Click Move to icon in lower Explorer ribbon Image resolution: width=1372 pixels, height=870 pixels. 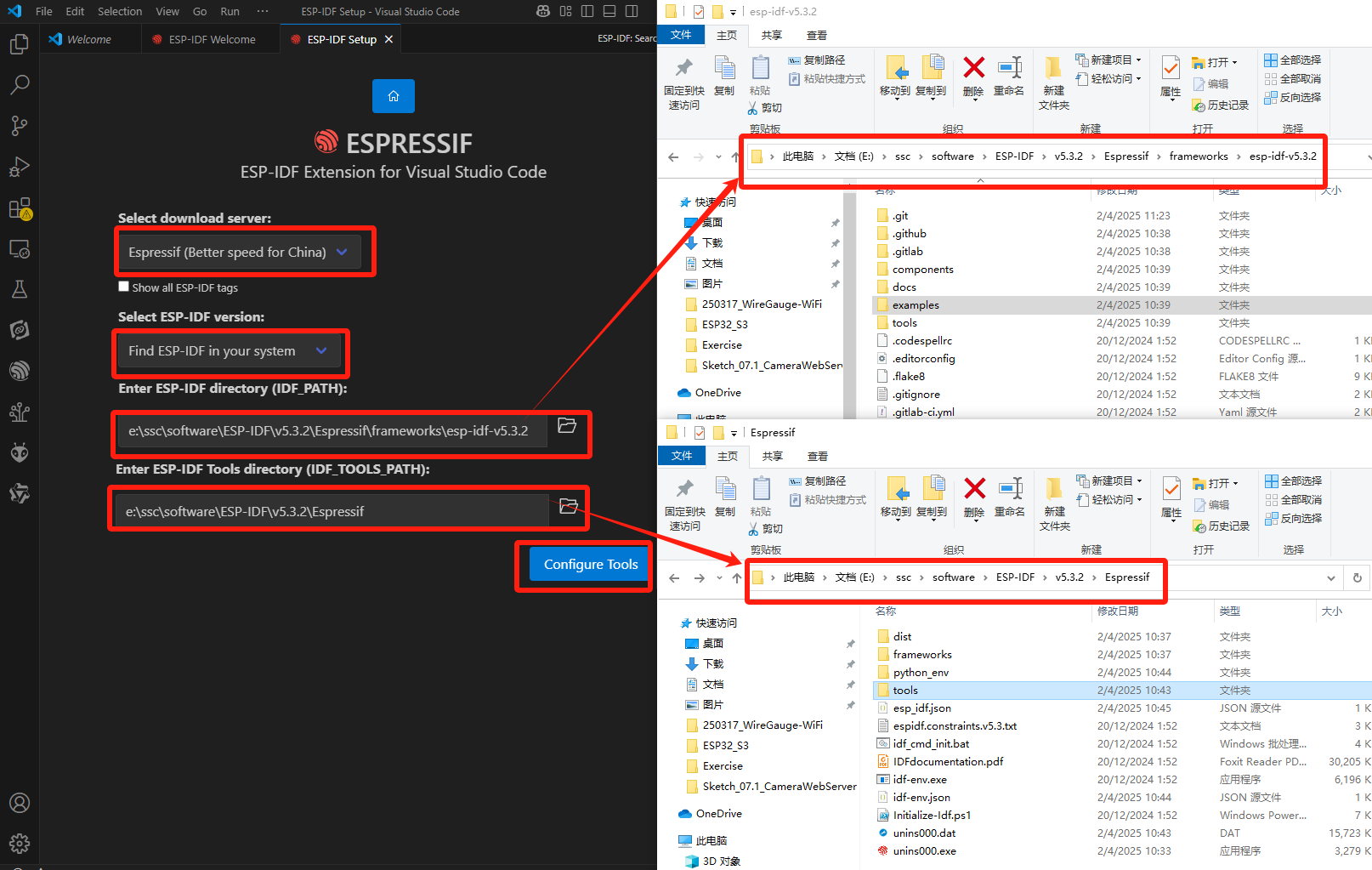(x=896, y=498)
